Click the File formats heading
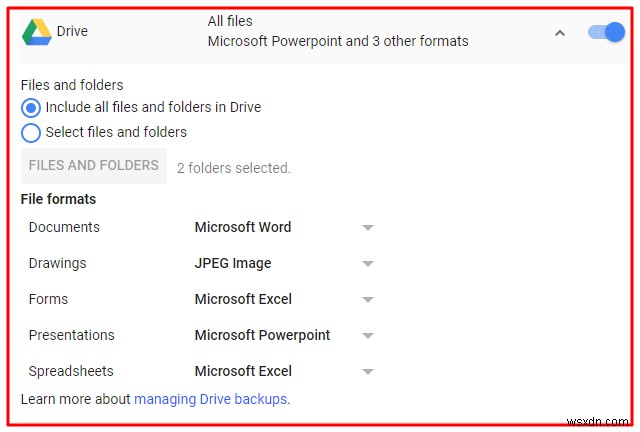 [x=58, y=199]
